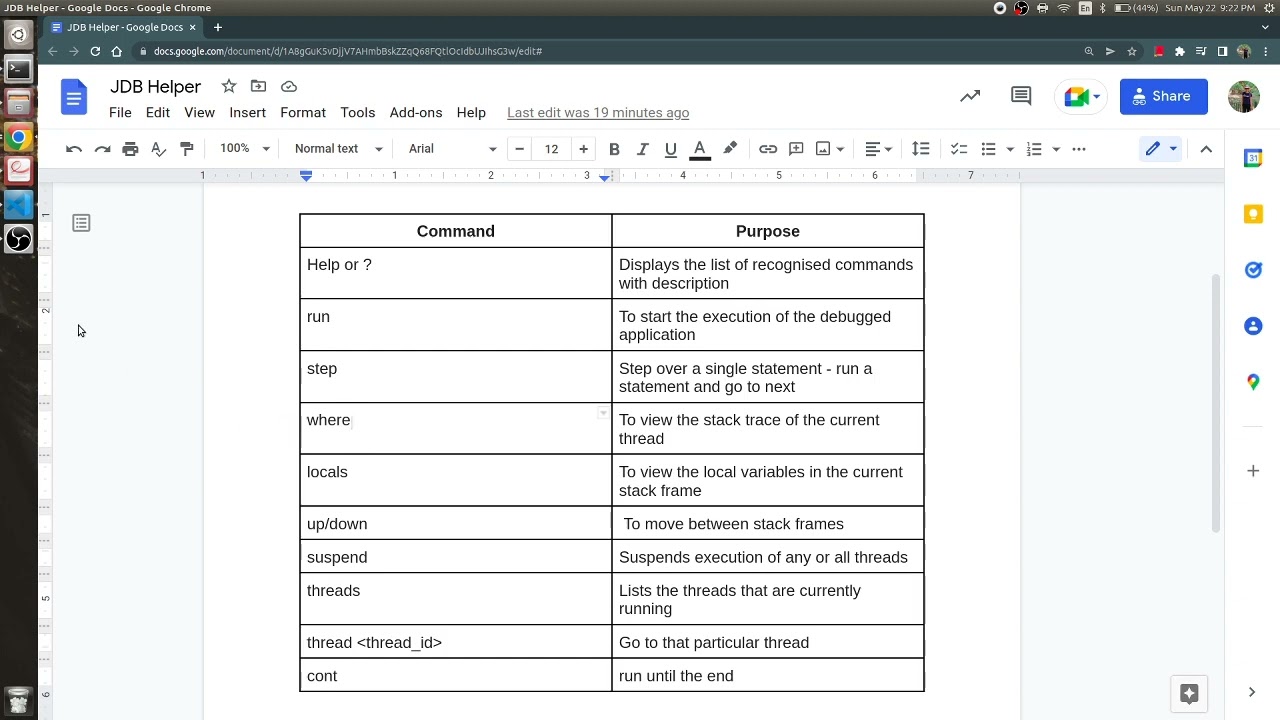The width and height of the screenshot is (1280, 720).
Task: Increase the font size
Action: point(583,149)
